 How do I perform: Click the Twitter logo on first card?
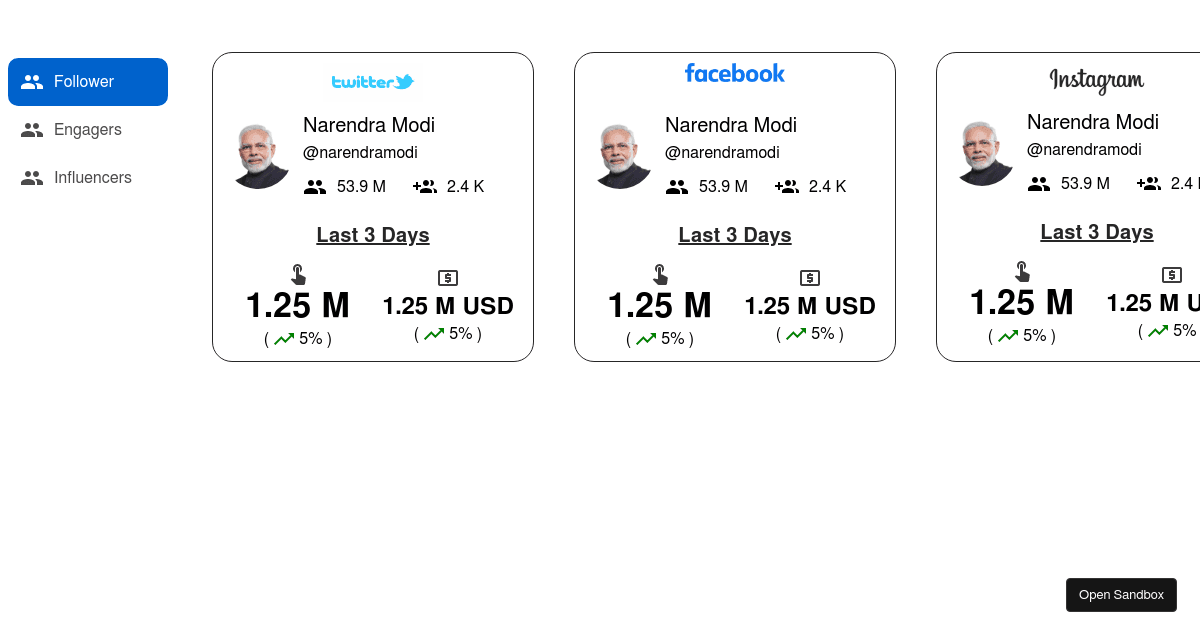pos(373,82)
